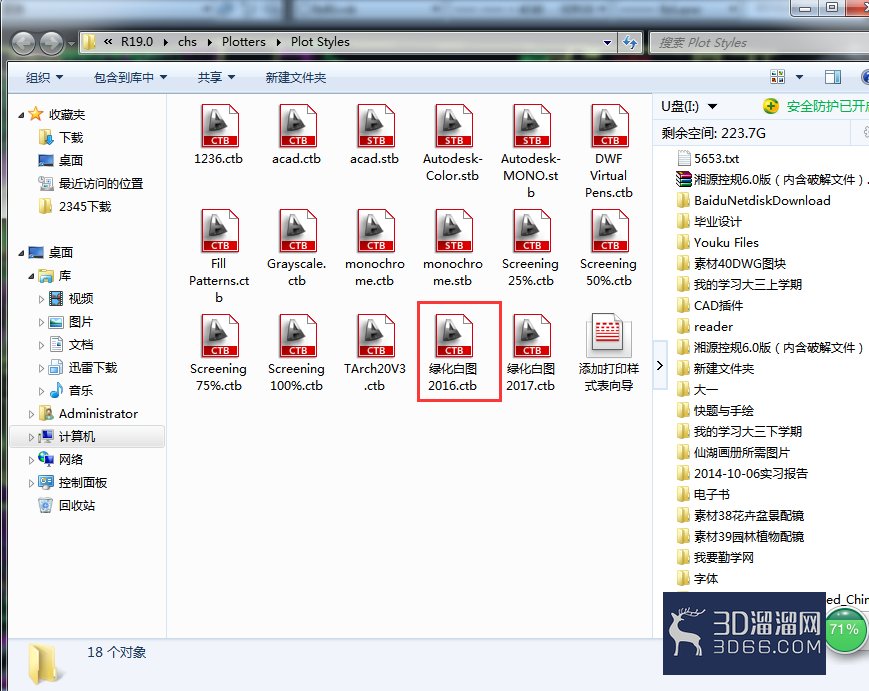869x691 pixels.
Task: Select the Grayscale.ctb file icon
Action: point(298,231)
